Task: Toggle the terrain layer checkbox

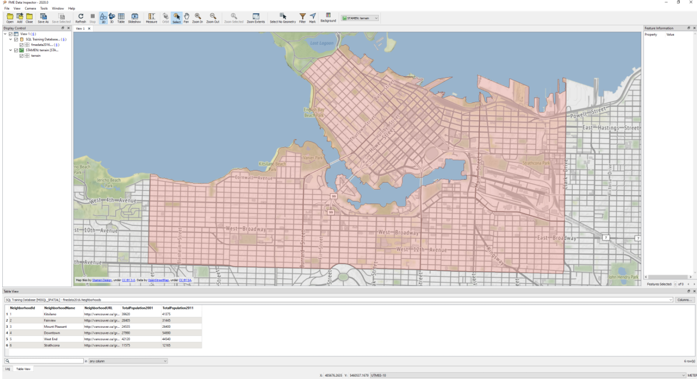Action: coord(21,56)
